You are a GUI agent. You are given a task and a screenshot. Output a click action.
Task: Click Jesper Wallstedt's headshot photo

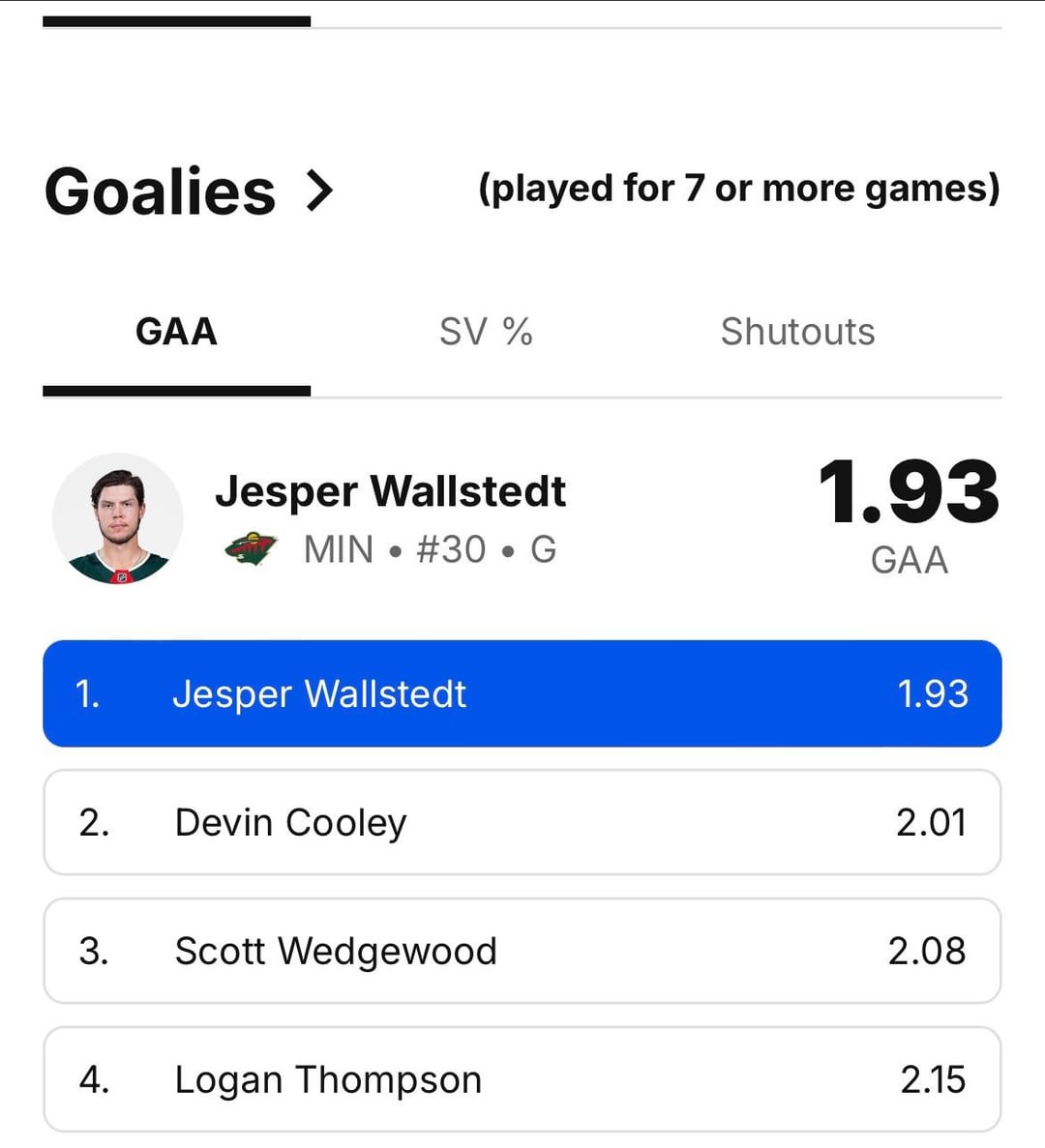[x=118, y=518]
